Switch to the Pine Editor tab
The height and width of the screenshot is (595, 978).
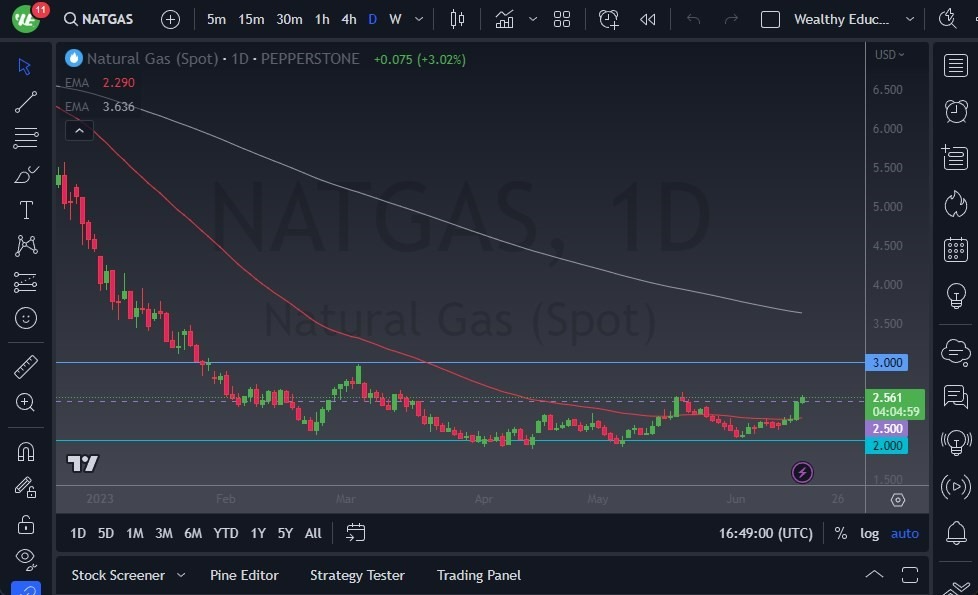point(244,575)
